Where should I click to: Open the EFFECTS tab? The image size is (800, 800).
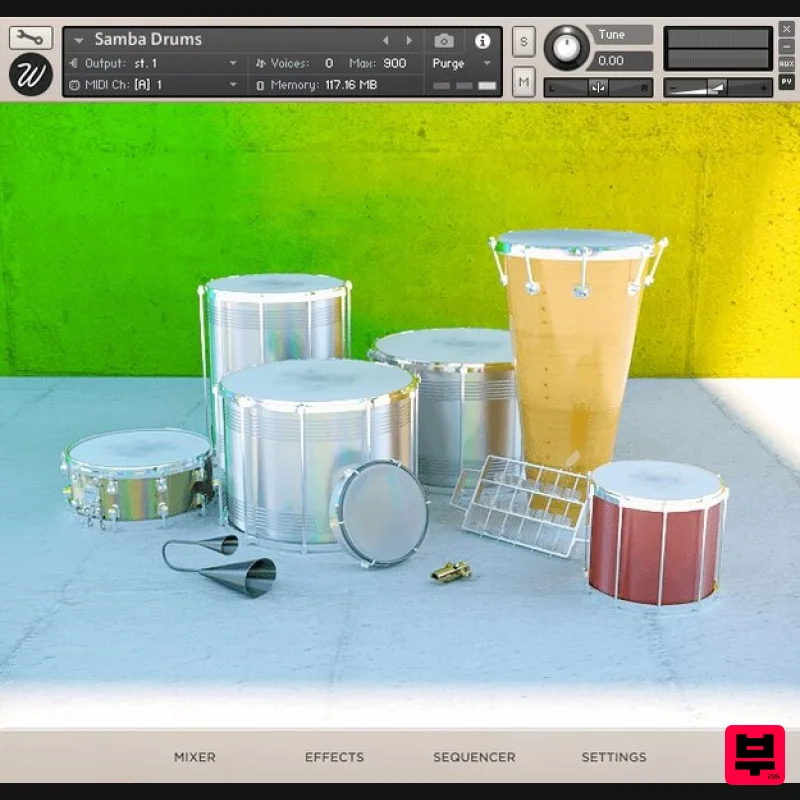334,757
